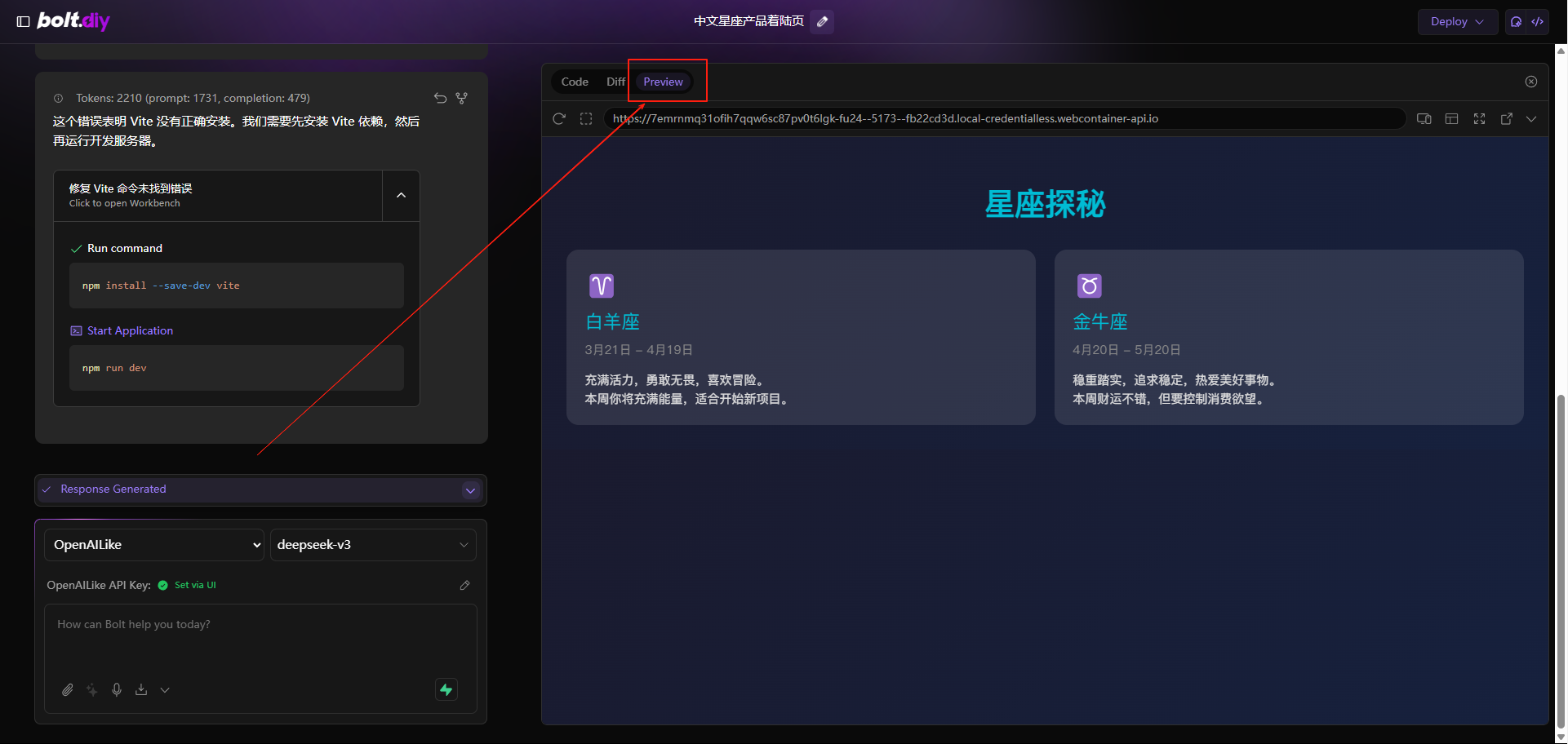
Task: Open the deepseek-v3 model dropdown
Action: (x=373, y=545)
